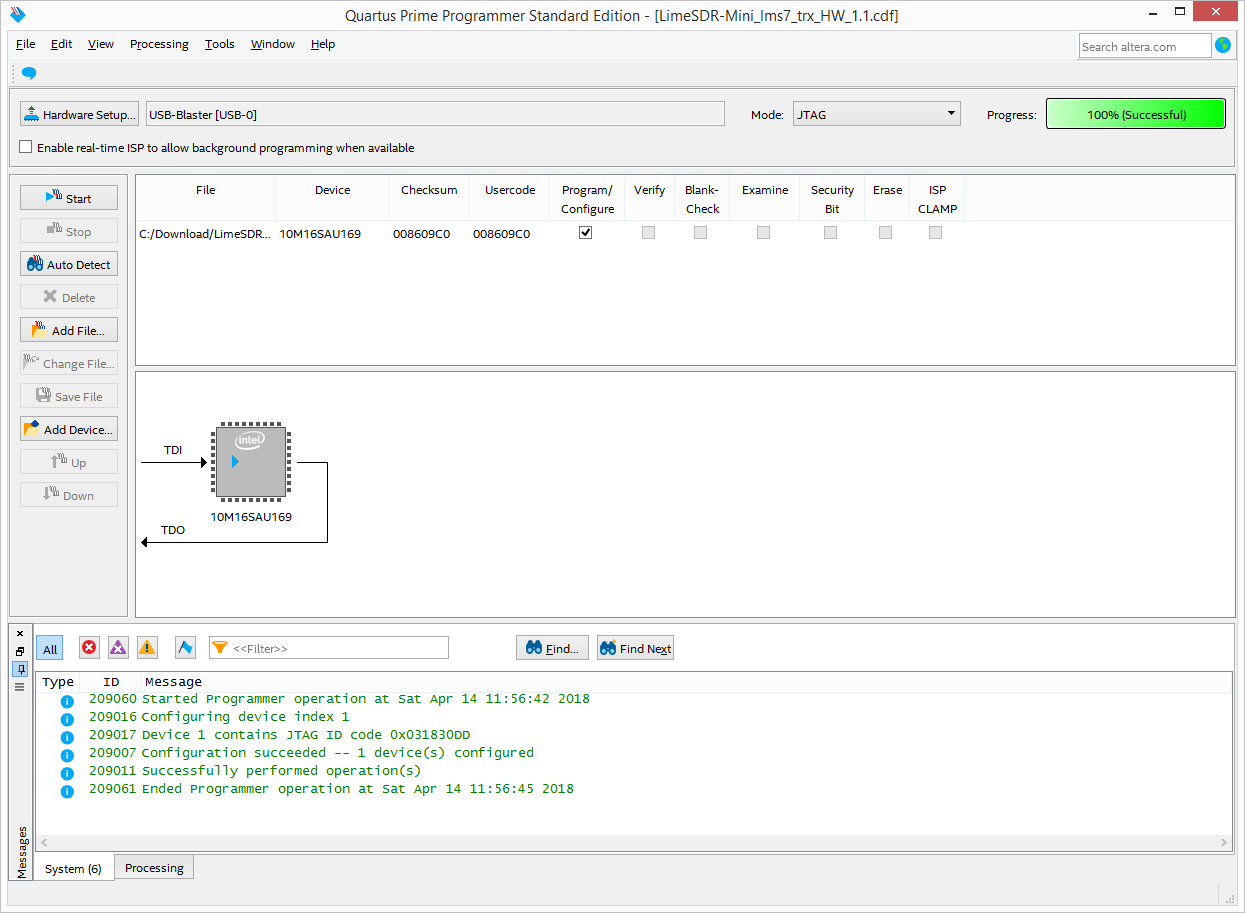Select message "Configuration succeeded -- 1 device(s) configured"
The height and width of the screenshot is (913, 1245).
338,753
